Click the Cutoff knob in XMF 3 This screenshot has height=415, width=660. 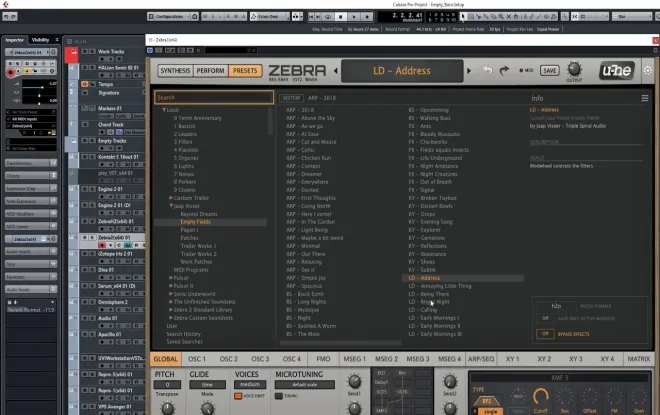pyautogui.click(x=541, y=397)
